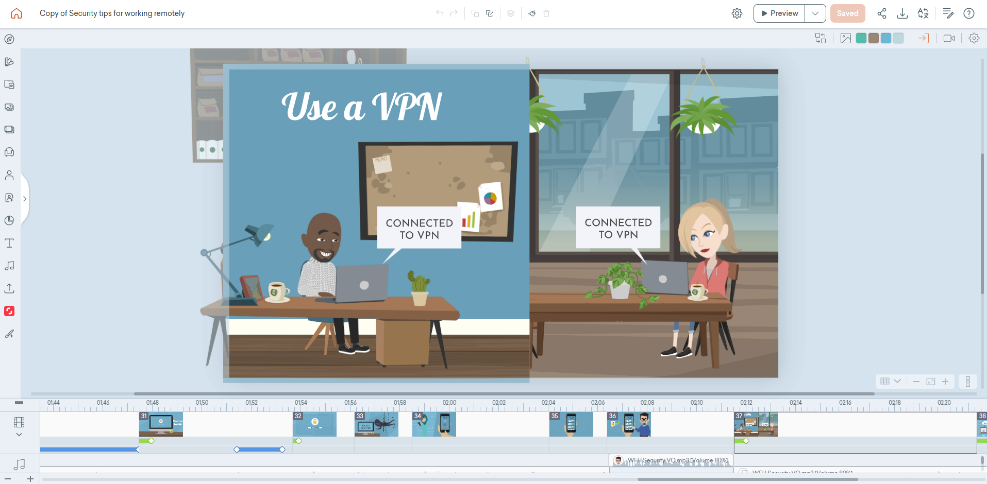Select the brown color swatch
The image size is (987, 484).
pos(874,38)
